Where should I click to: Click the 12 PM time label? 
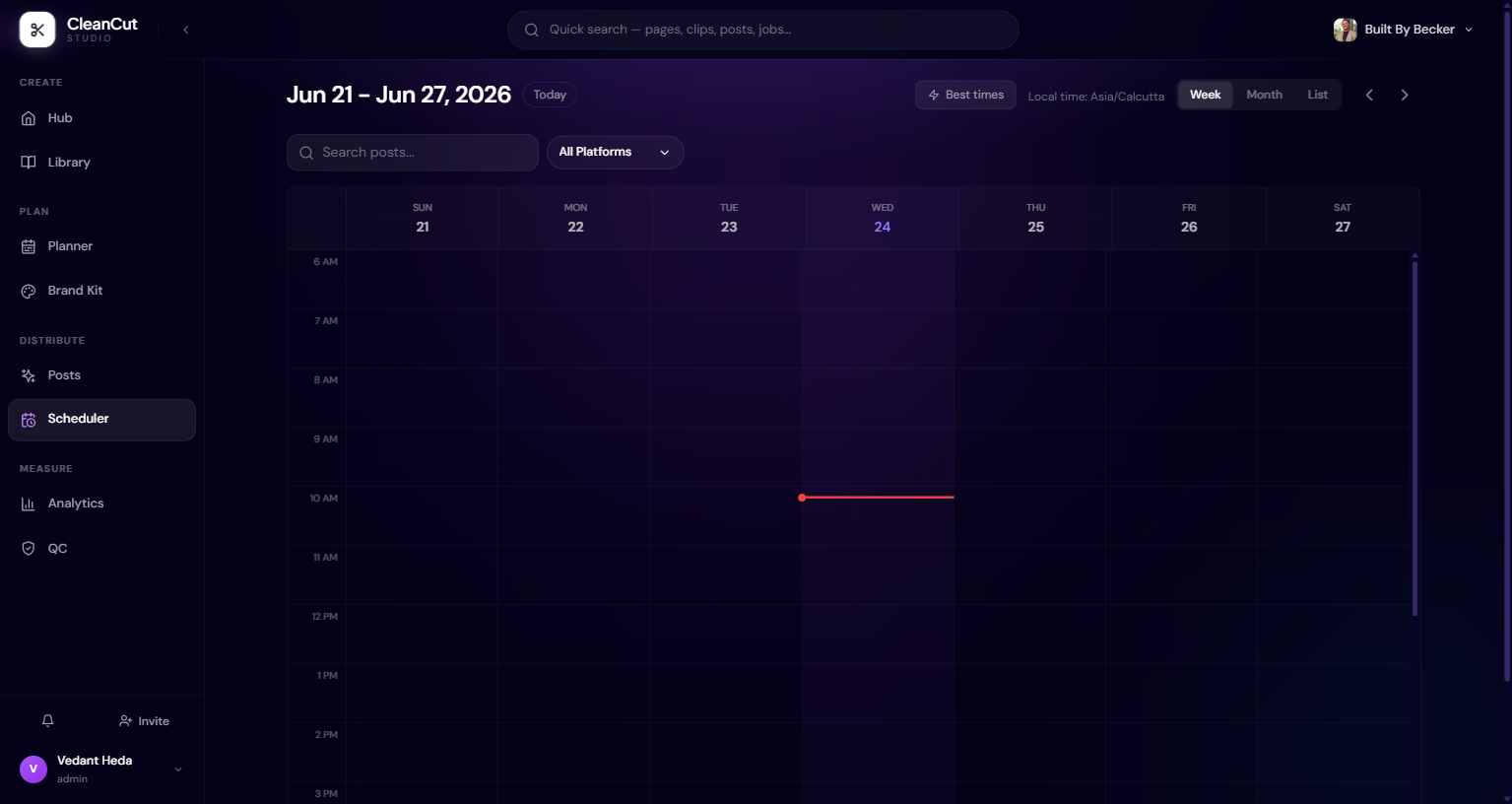click(x=324, y=617)
